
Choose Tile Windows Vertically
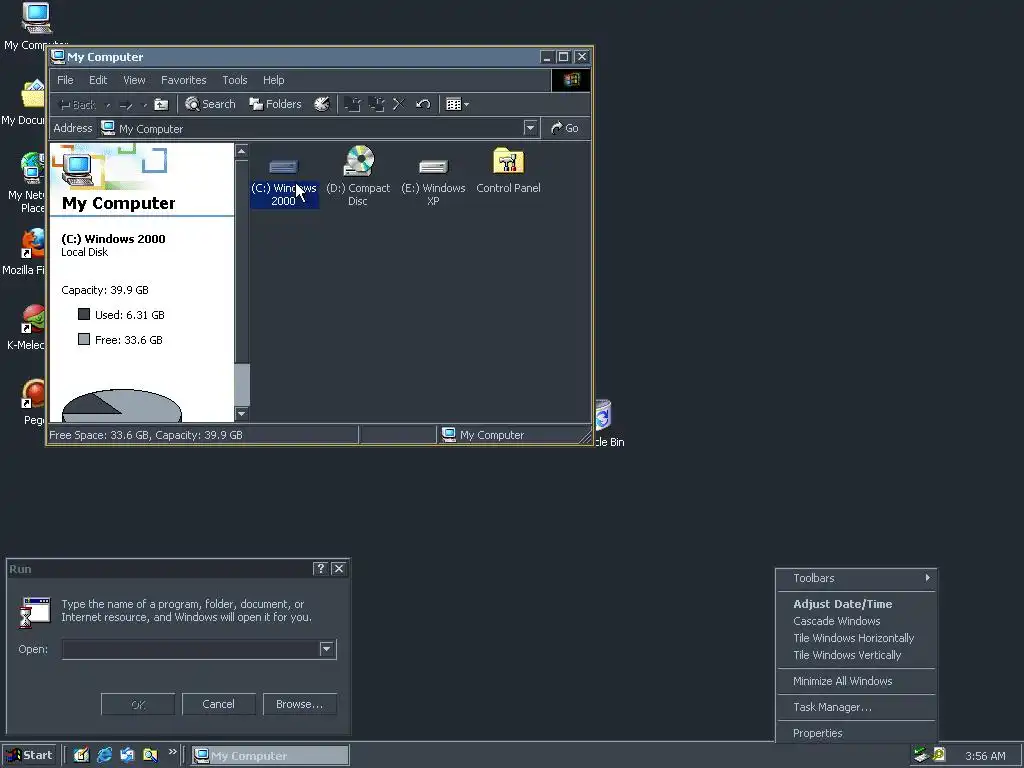[857, 655]
